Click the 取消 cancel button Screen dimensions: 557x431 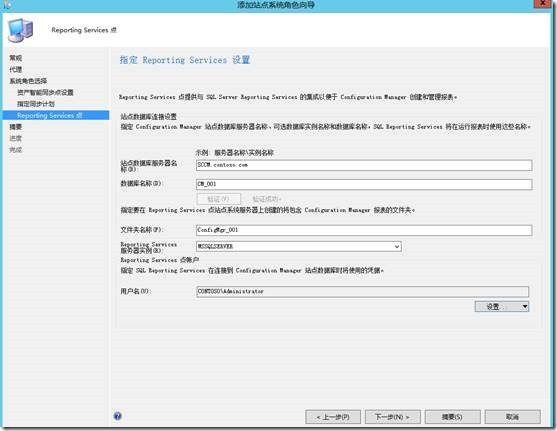pos(513,417)
